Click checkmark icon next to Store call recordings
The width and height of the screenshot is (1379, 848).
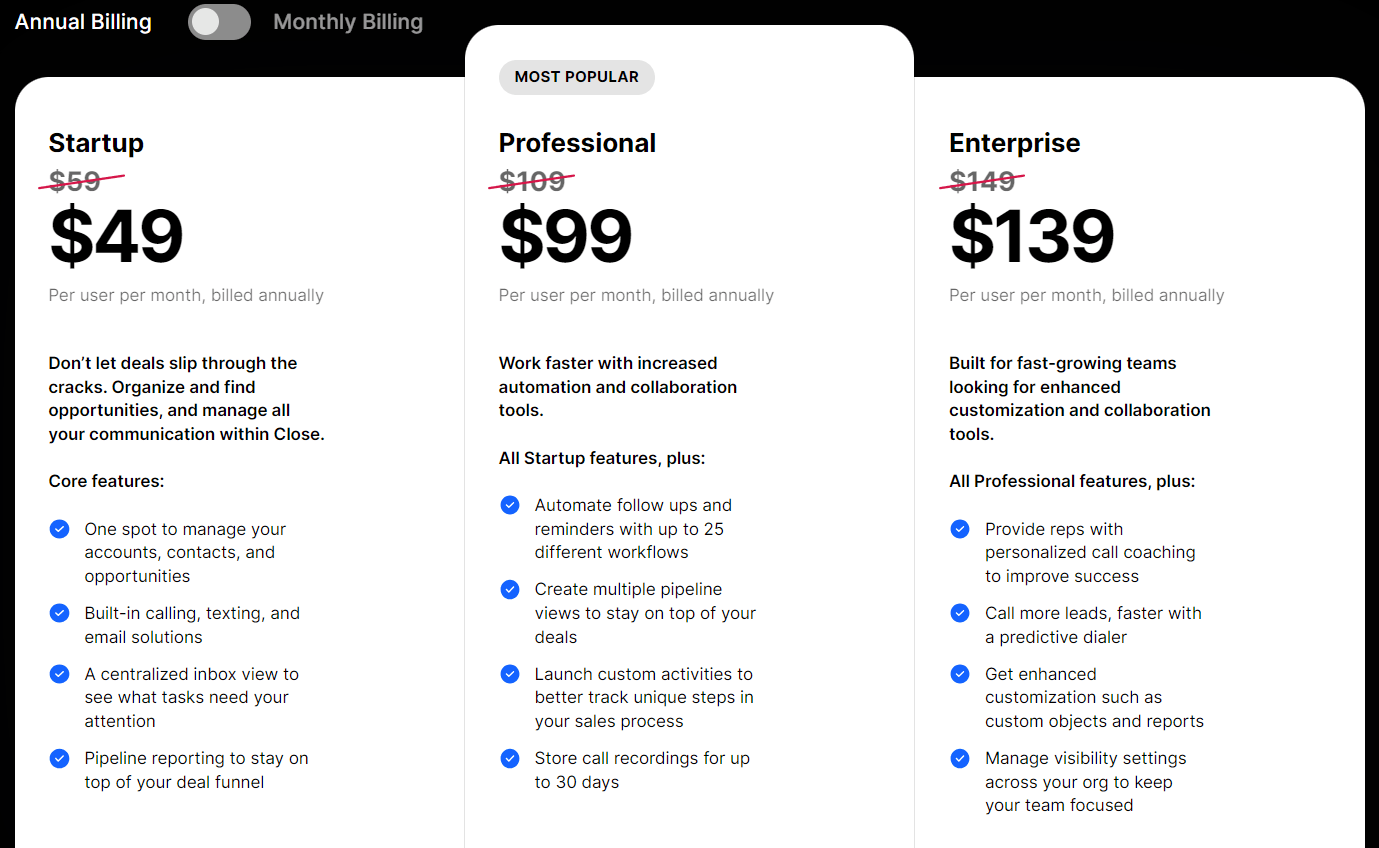[x=510, y=758]
